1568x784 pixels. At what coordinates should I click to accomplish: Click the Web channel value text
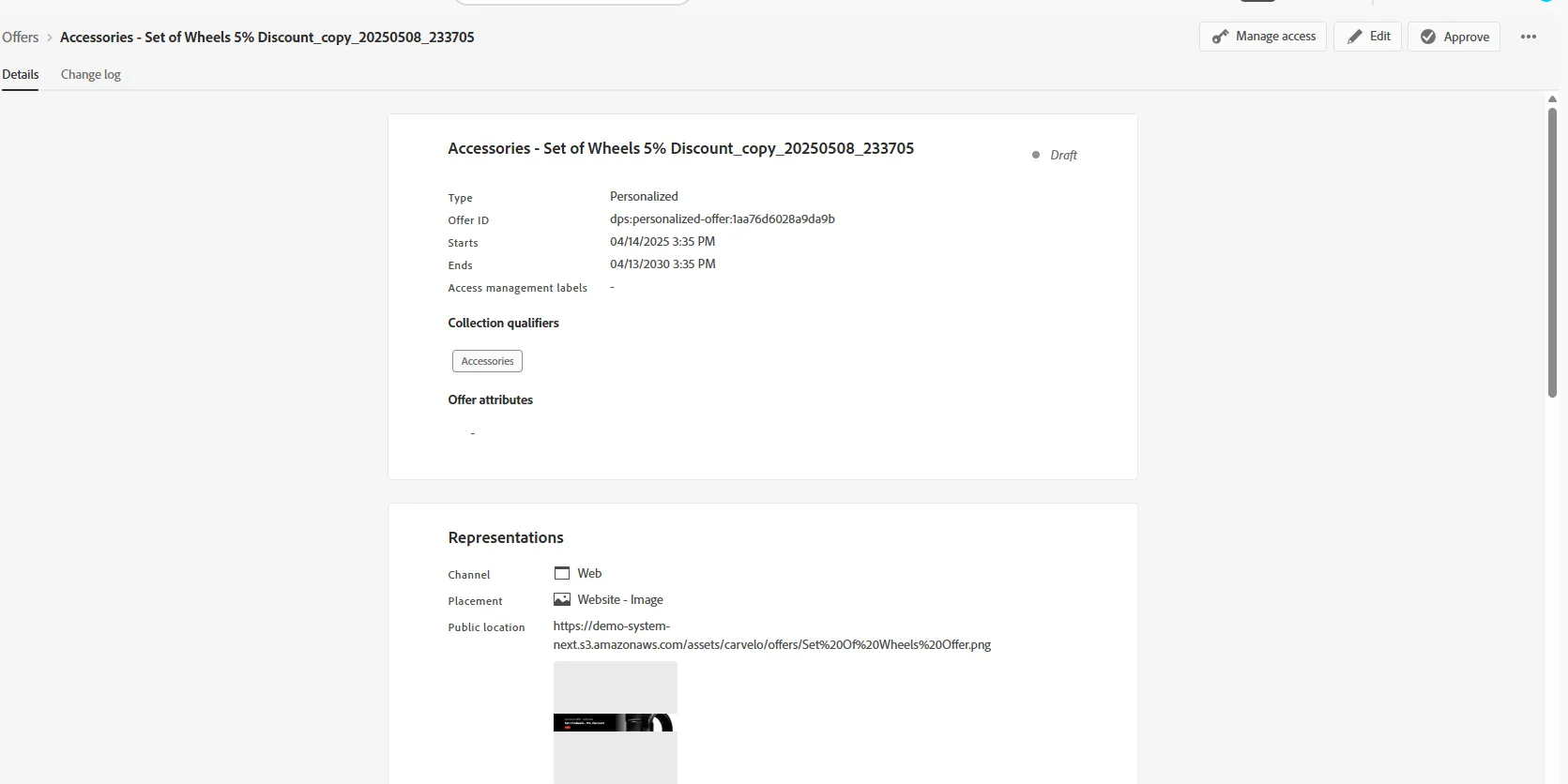pyautogui.click(x=589, y=573)
